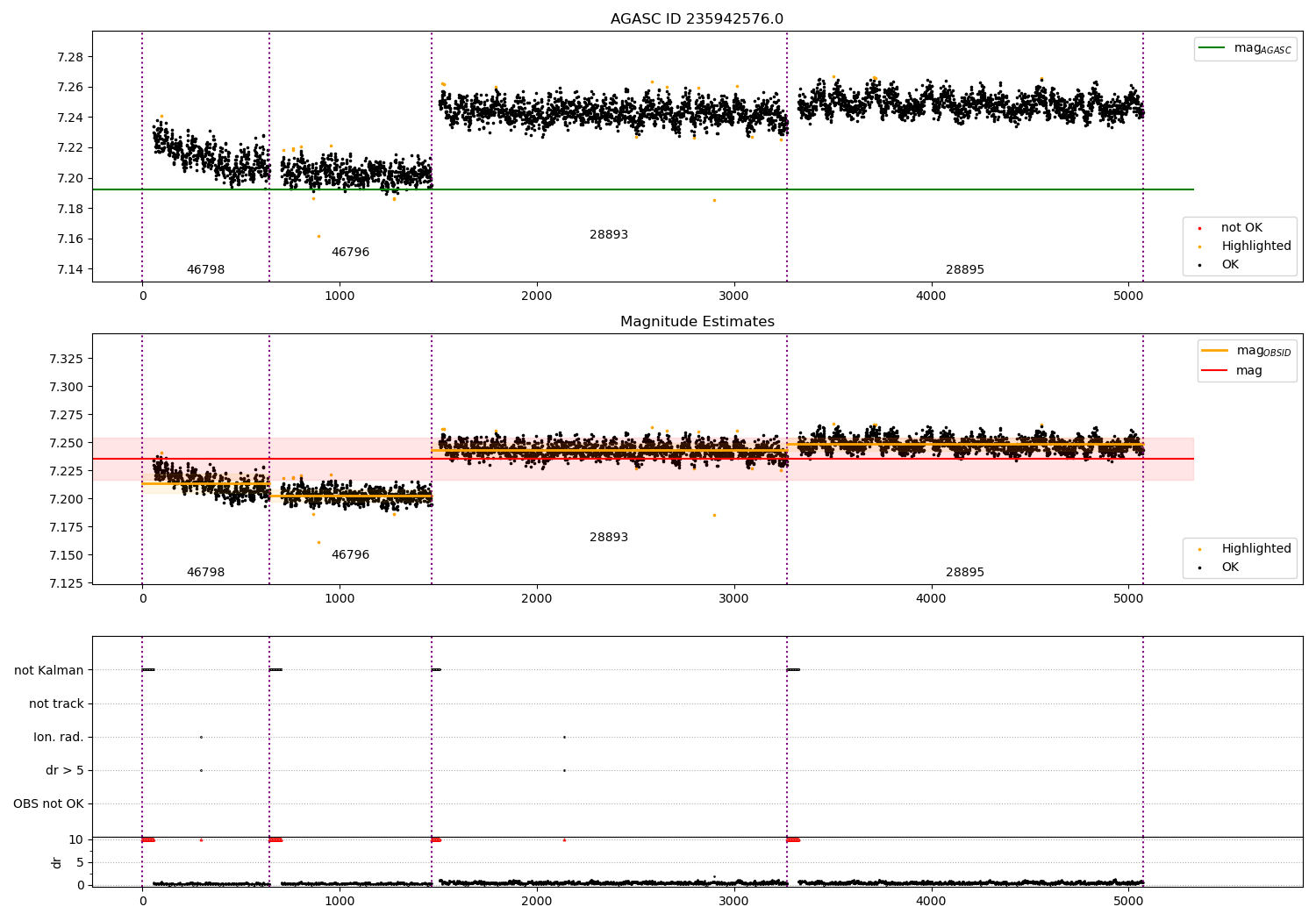Click the rotated 'dr' axis label

point(57,862)
